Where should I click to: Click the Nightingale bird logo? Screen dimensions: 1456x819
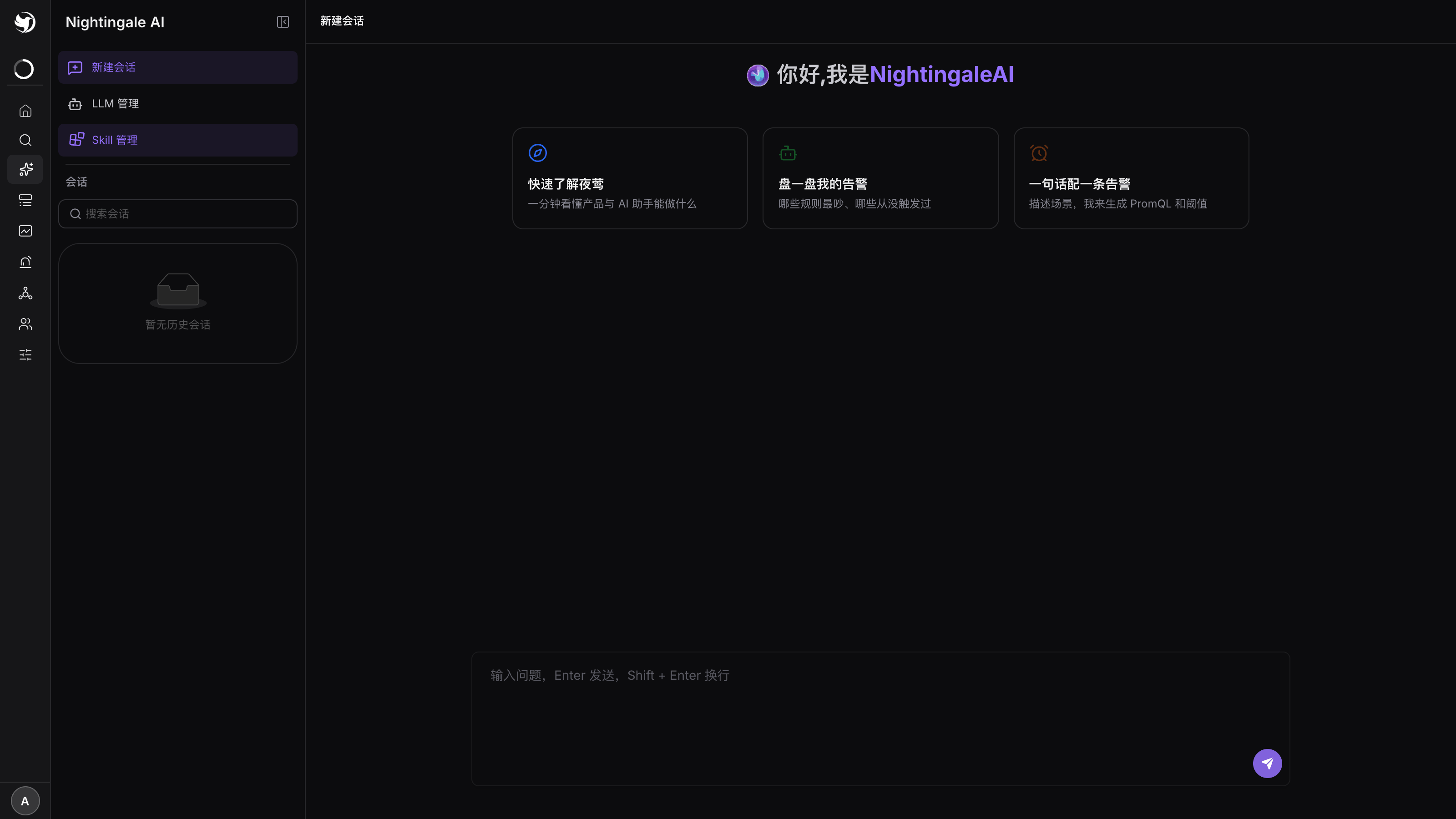(x=25, y=22)
